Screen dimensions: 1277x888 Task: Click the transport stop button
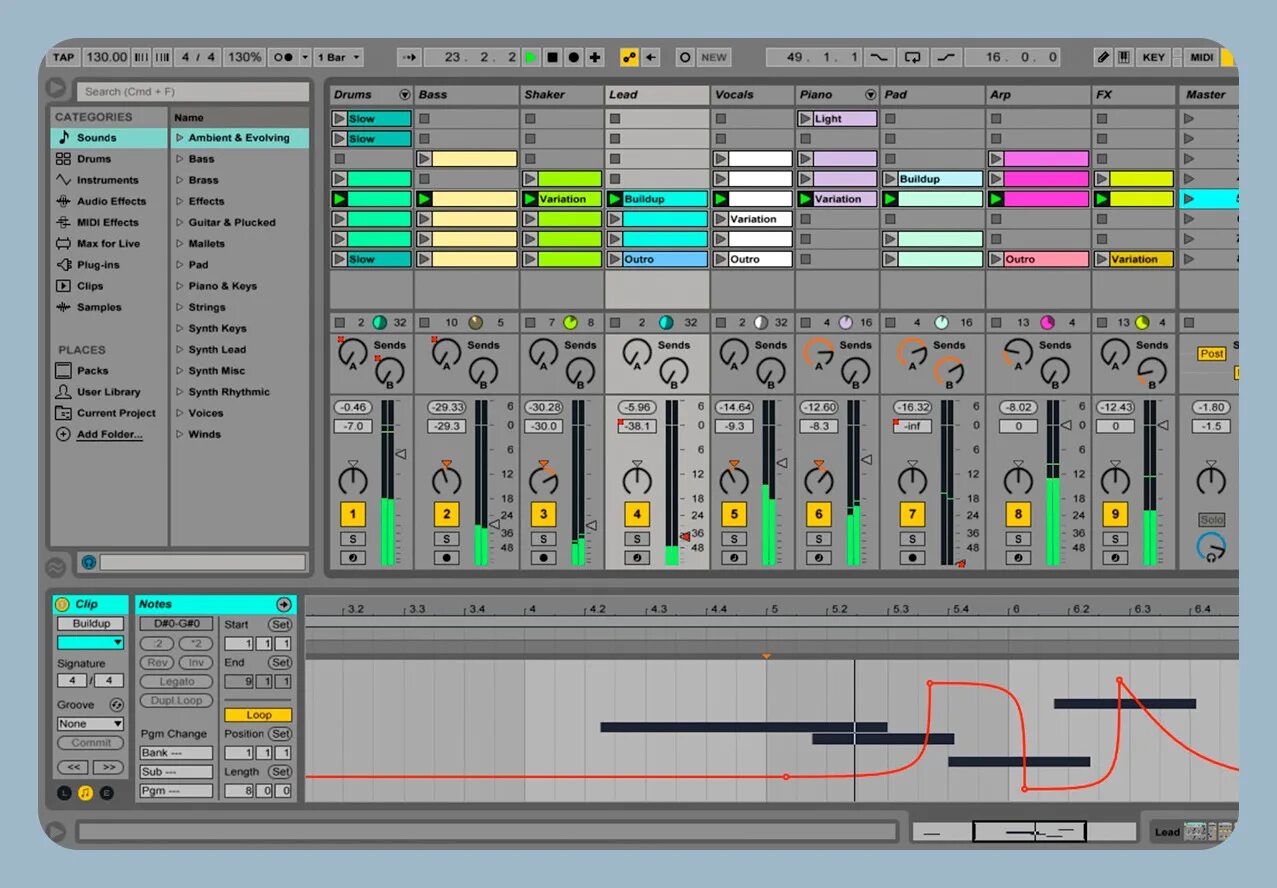pos(552,57)
